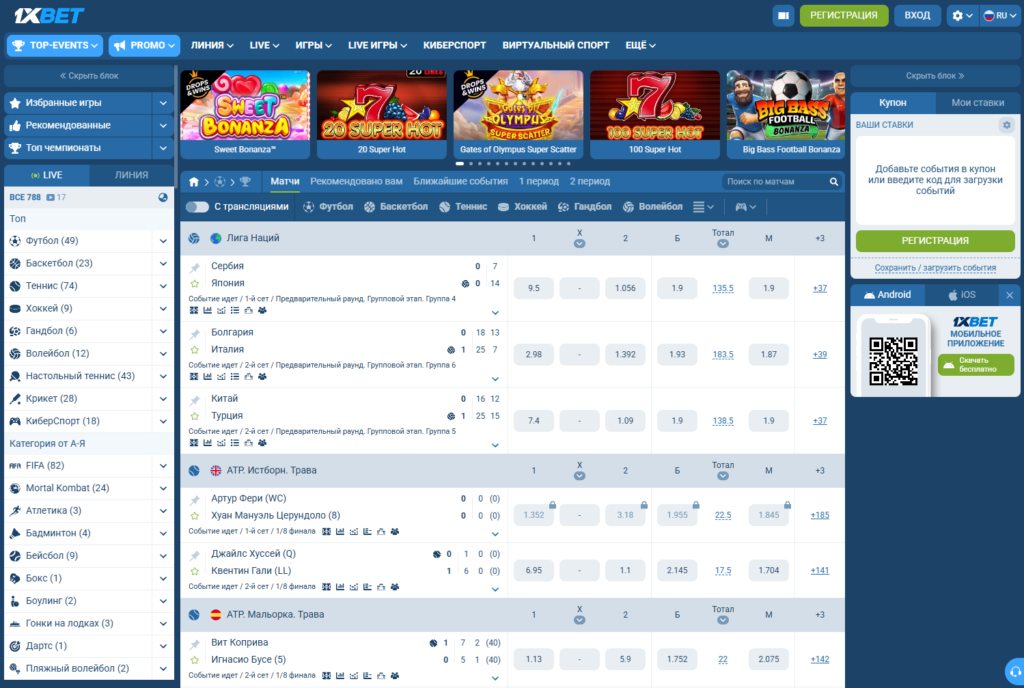
Task: Favorite the Джайлс Хуссей match star
Action: (x=195, y=571)
